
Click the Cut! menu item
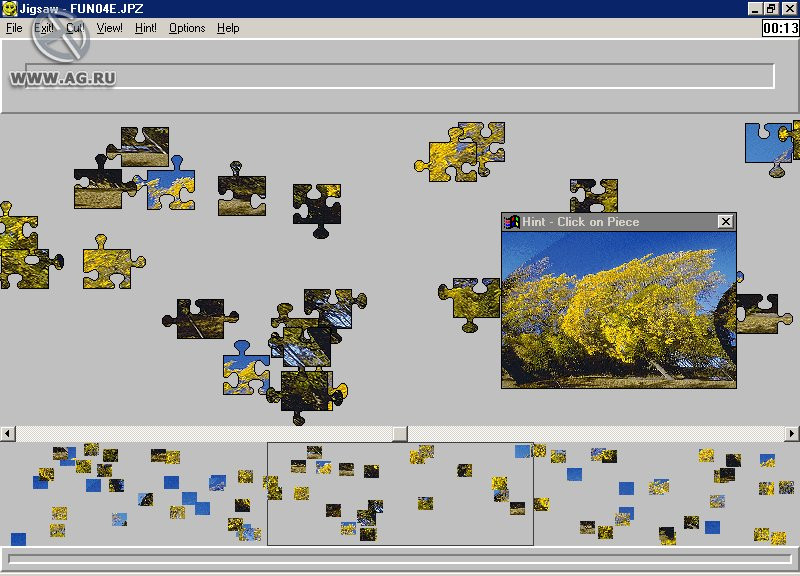[x=75, y=28]
